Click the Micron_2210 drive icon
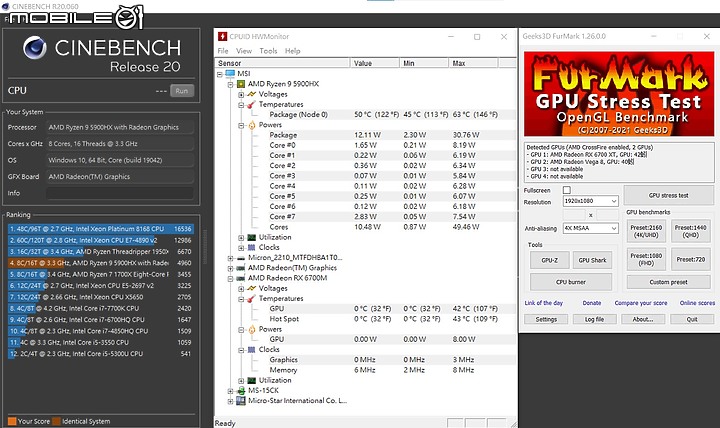720x428 pixels. click(241, 258)
